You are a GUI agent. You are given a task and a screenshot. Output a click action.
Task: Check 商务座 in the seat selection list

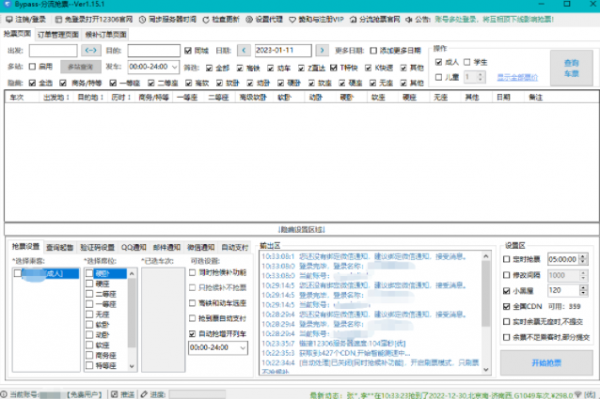coord(89,355)
